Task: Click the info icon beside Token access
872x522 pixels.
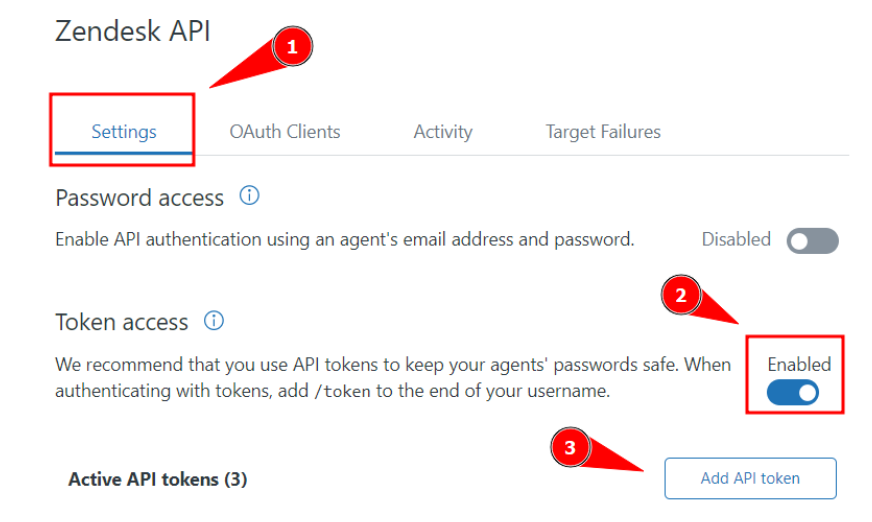Action: [214, 321]
